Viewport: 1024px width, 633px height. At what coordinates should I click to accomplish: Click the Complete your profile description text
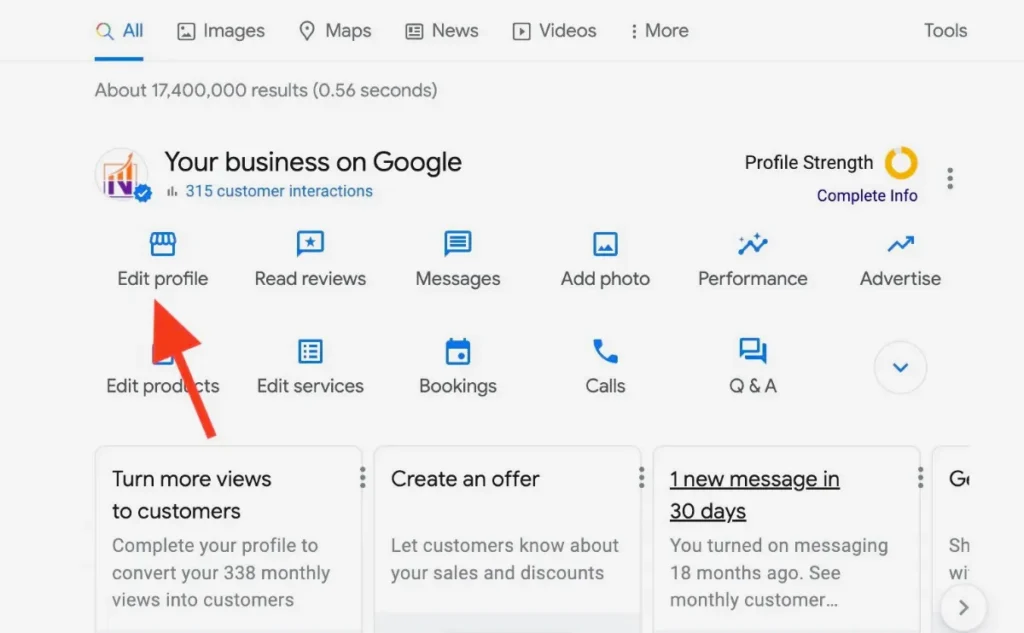coord(221,572)
